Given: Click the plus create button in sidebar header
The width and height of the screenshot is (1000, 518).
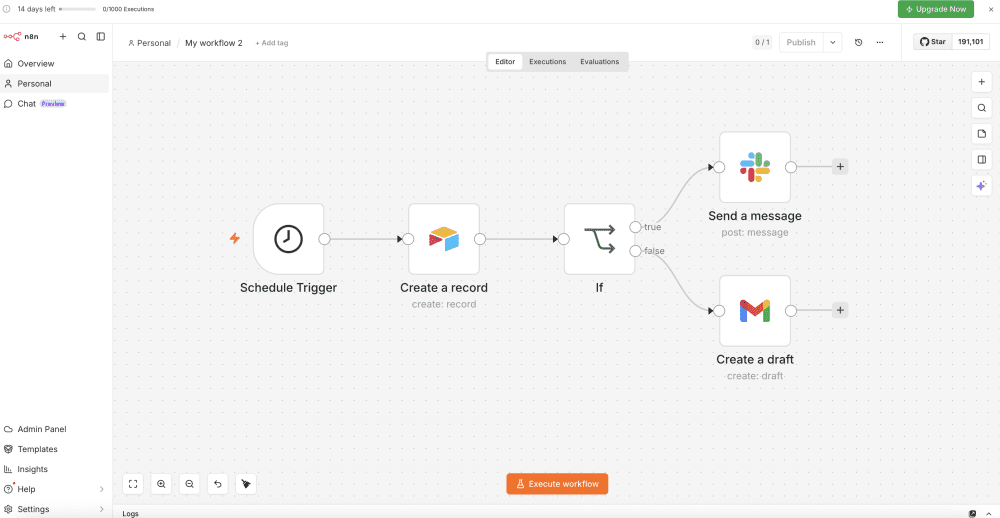Looking at the screenshot, I should tap(62, 36).
